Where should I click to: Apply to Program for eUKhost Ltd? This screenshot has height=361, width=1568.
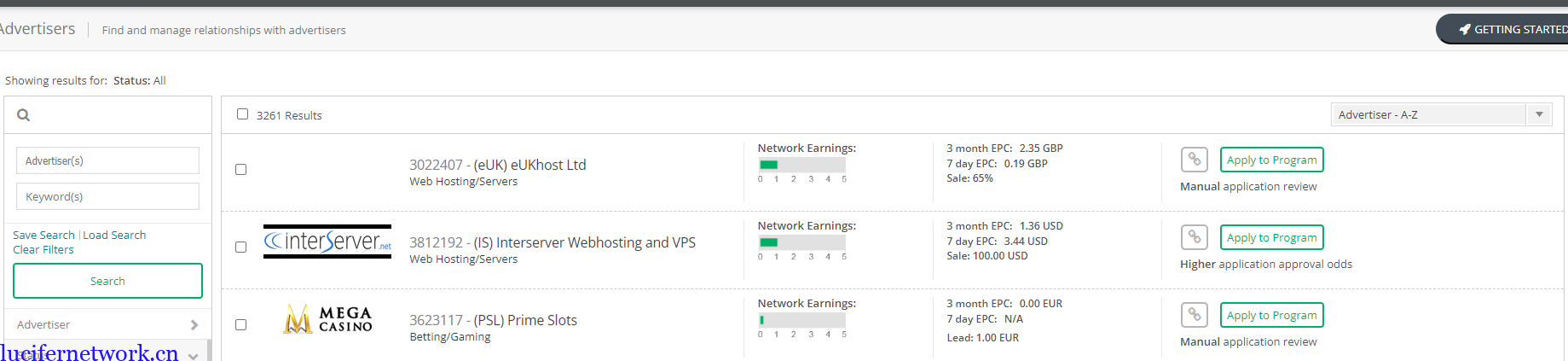tap(1271, 160)
